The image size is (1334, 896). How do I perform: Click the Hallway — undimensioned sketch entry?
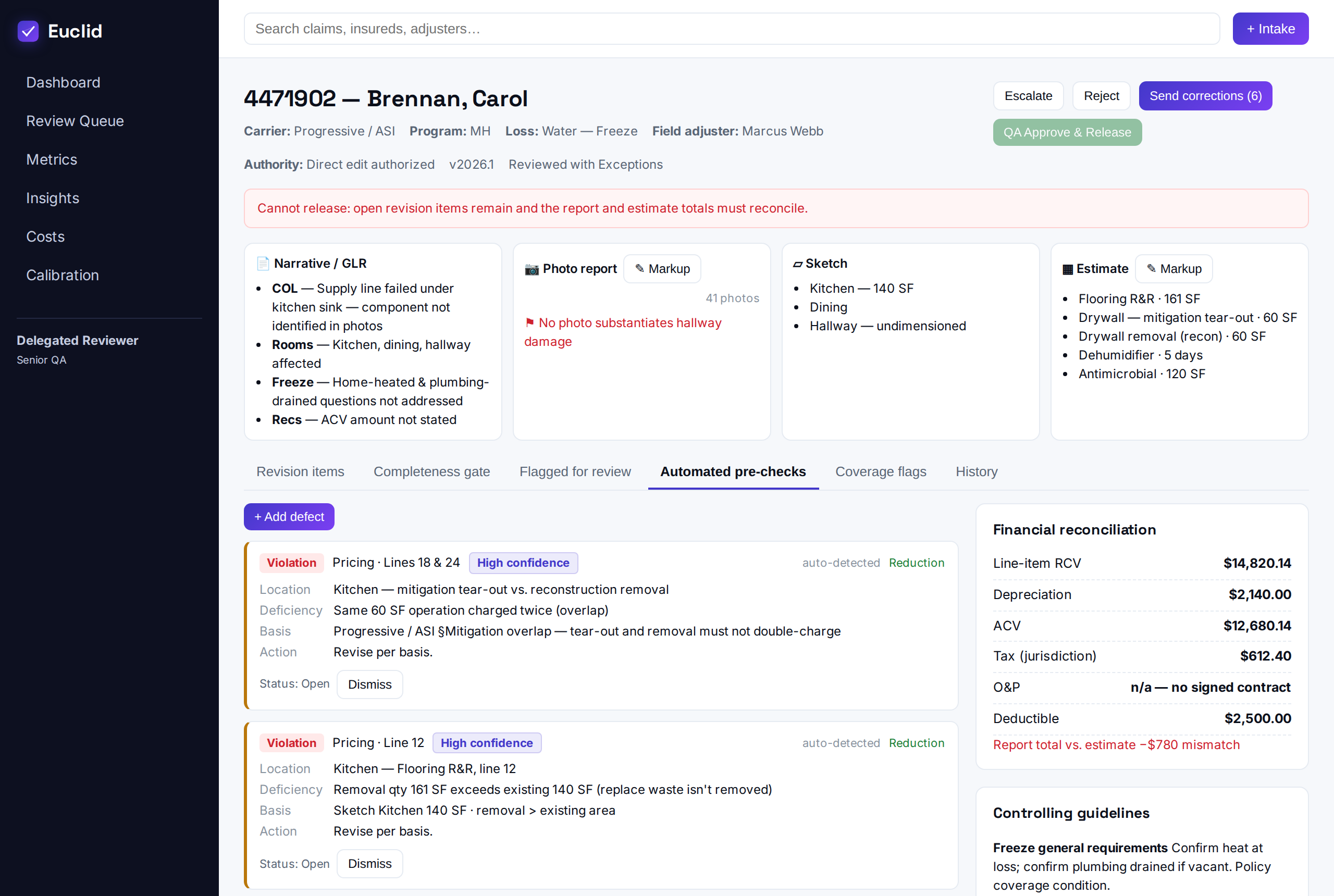pyautogui.click(x=887, y=326)
